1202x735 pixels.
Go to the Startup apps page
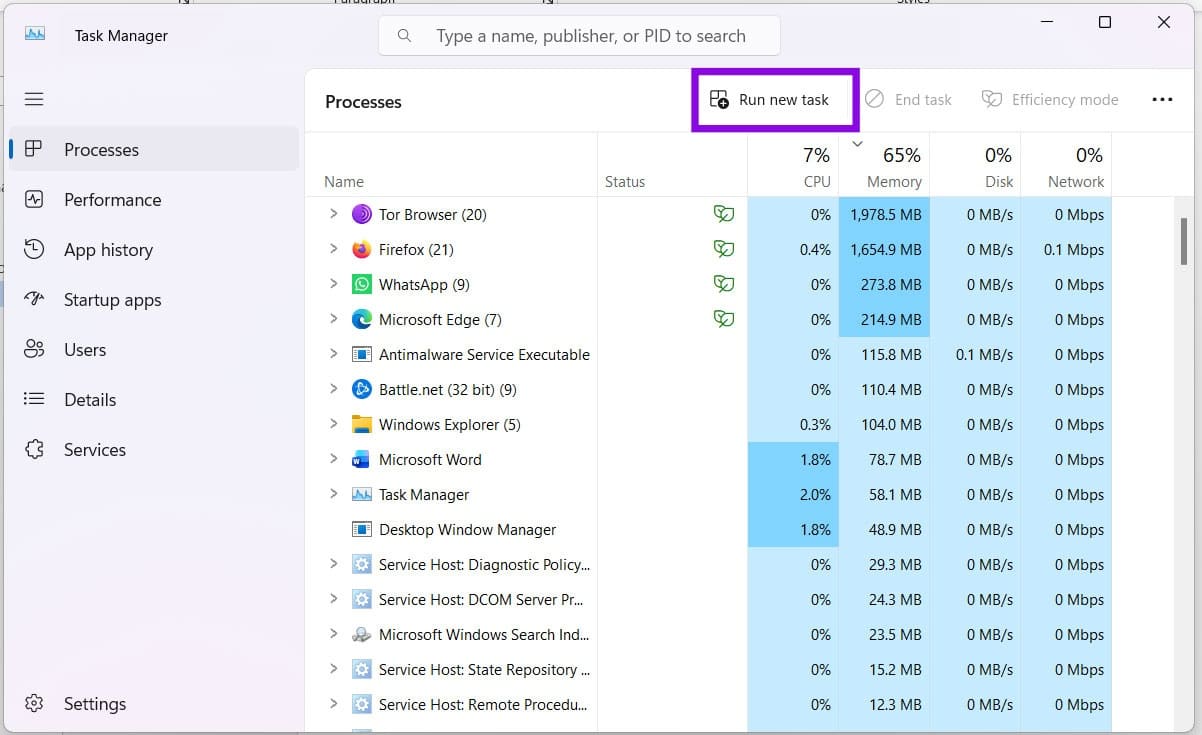[153, 299]
